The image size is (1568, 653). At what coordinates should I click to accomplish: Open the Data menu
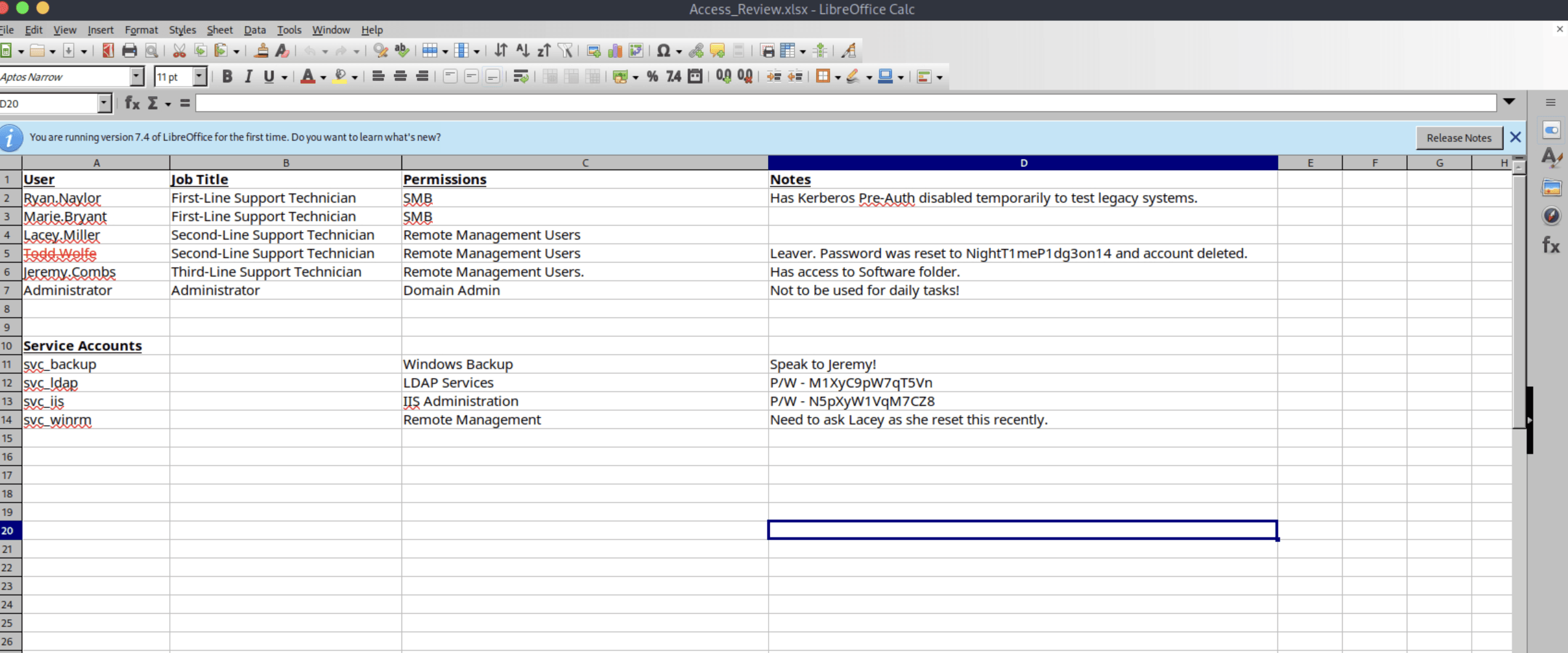pyautogui.click(x=254, y=30)
